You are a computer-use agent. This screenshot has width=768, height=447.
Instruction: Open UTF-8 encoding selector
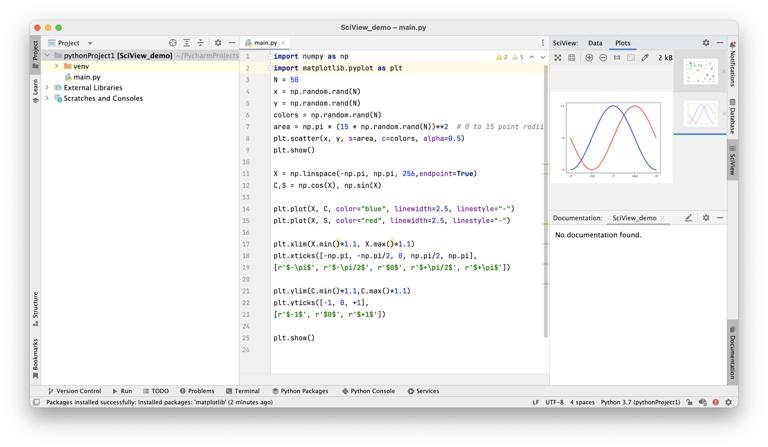(554, 402)
